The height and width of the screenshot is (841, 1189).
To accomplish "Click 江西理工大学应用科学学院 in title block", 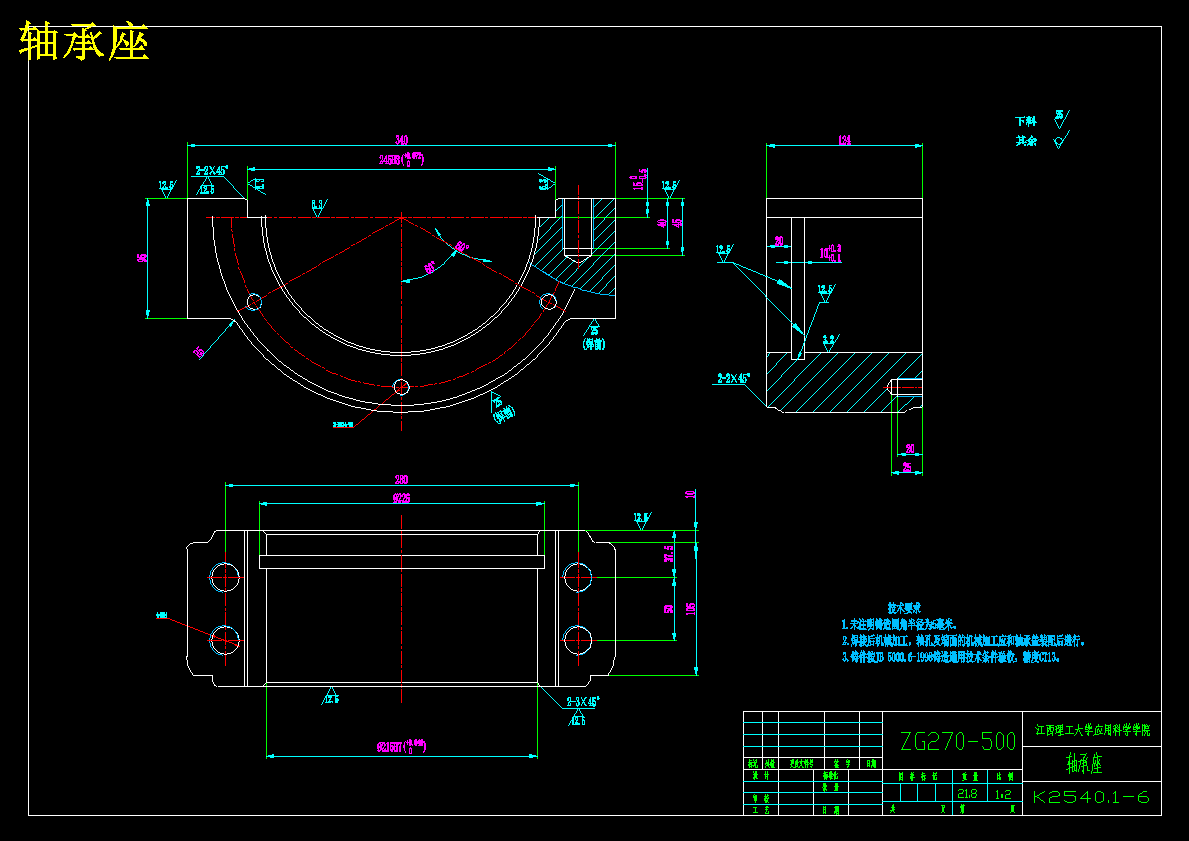I will coord(1093,730).
